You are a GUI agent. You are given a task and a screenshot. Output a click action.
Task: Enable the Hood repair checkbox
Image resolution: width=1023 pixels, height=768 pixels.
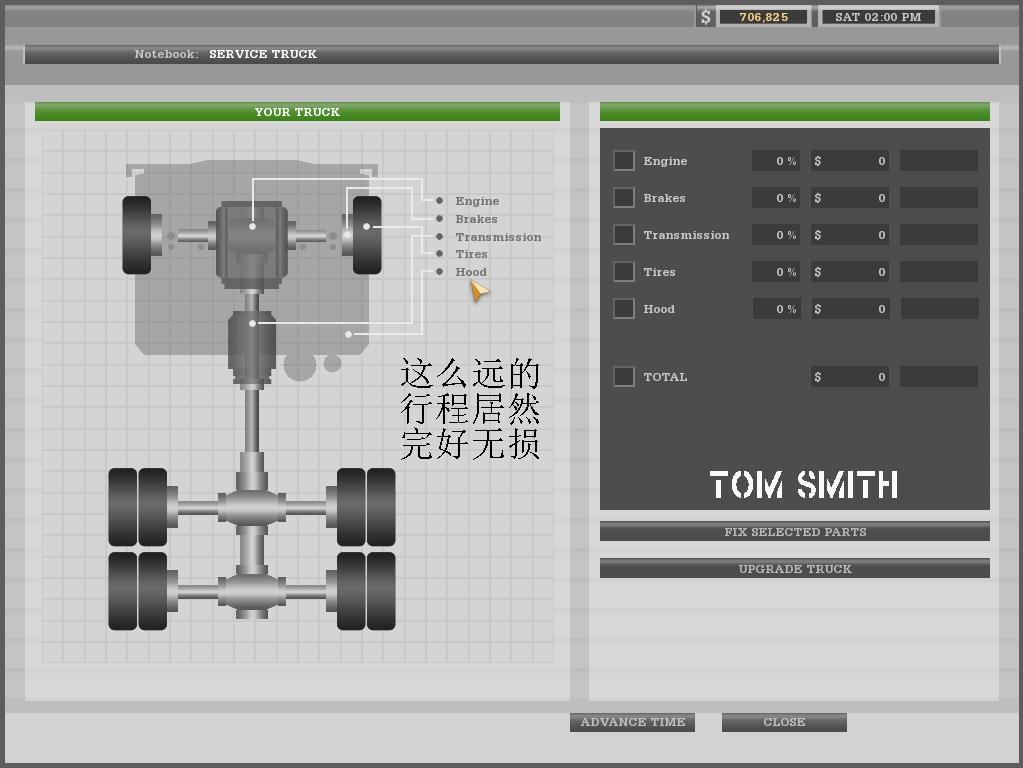pos(624,309)
